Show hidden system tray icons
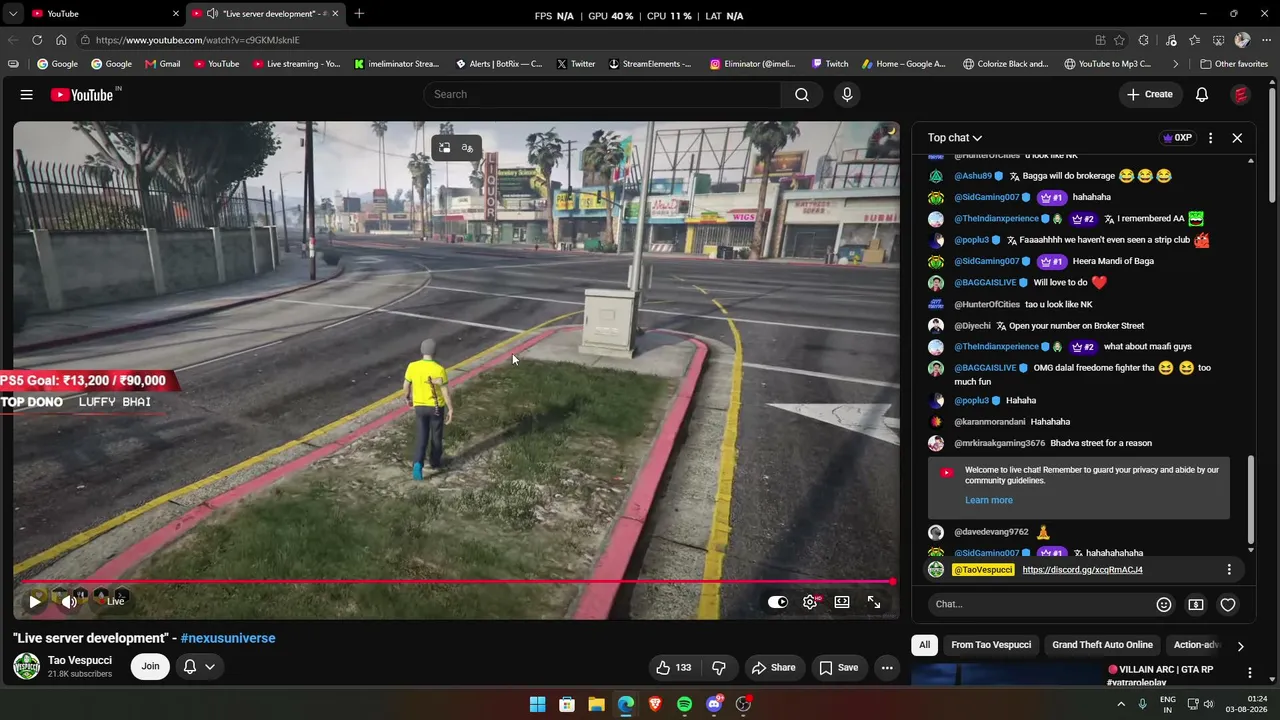The height and width of the screenshot is (720, 1280). (x=1121, y=704)
